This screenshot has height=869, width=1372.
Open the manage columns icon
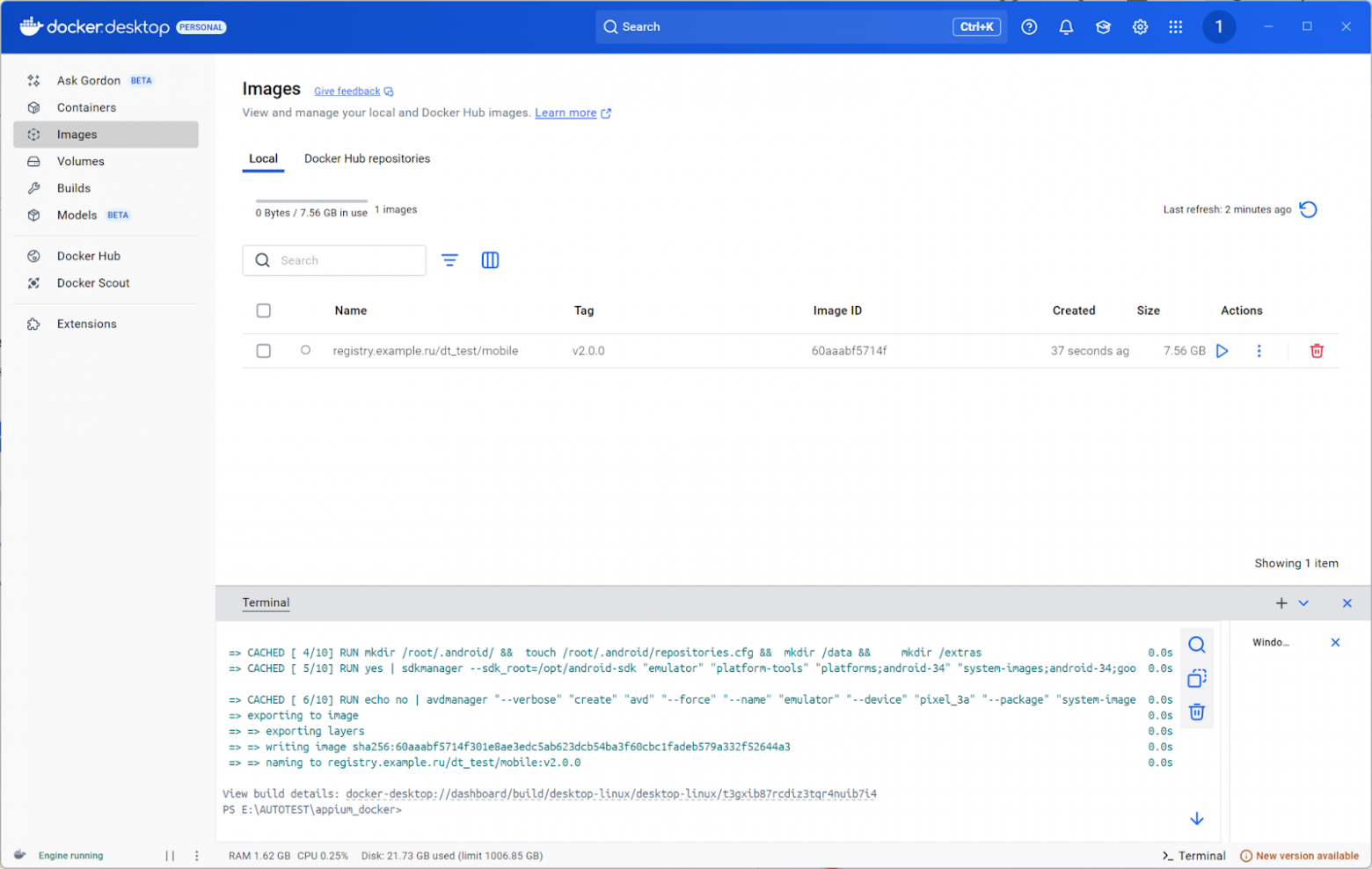click(x=491, y=260)
